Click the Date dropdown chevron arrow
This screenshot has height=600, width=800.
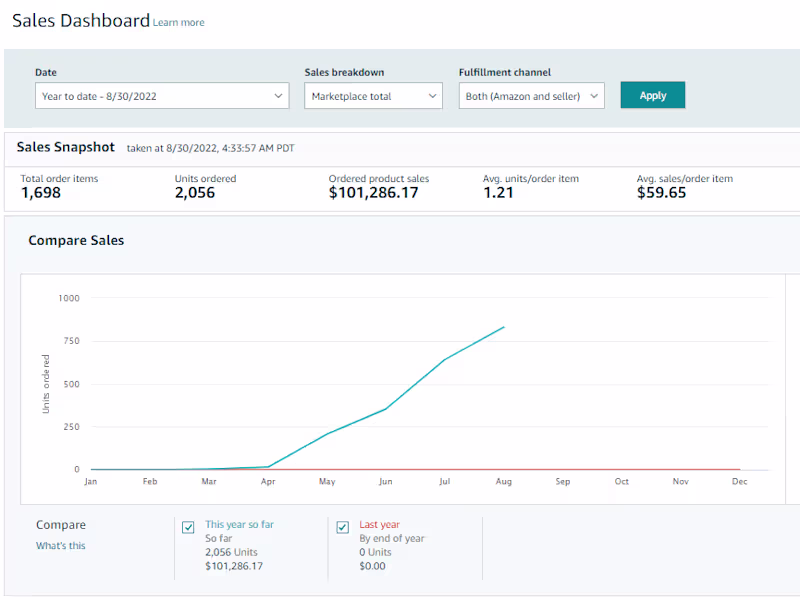point(278,96)
